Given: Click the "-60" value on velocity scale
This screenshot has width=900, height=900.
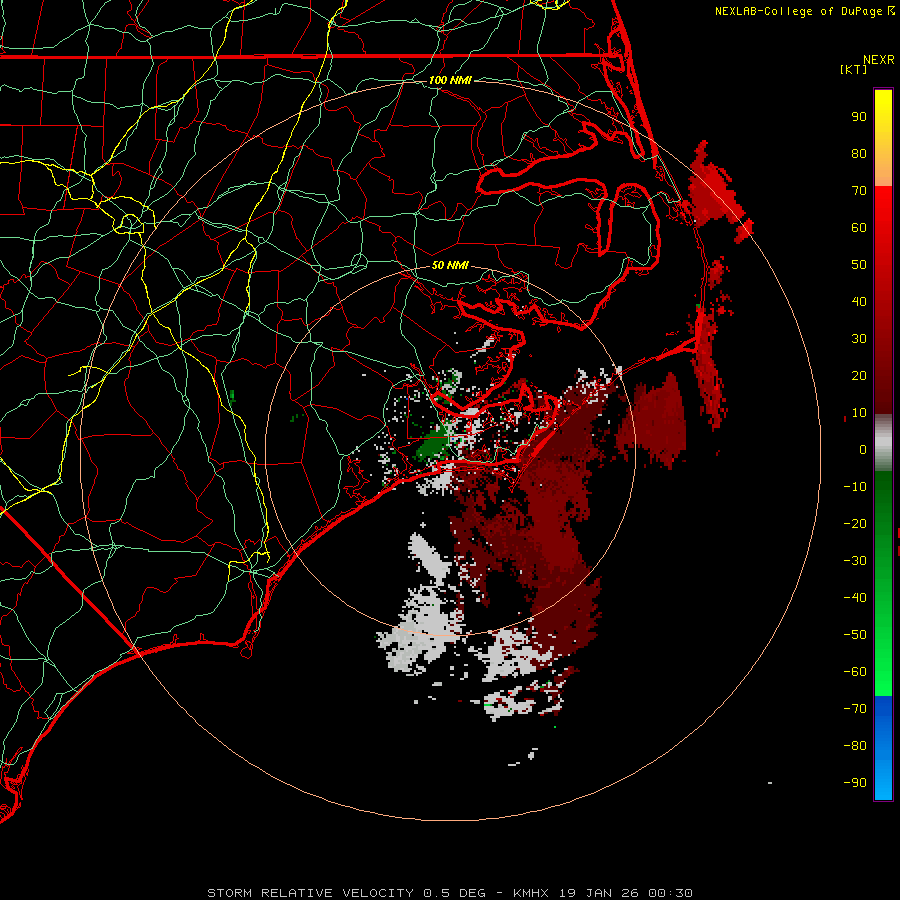Looking at the screenshot, I should [x=855, y=672].
